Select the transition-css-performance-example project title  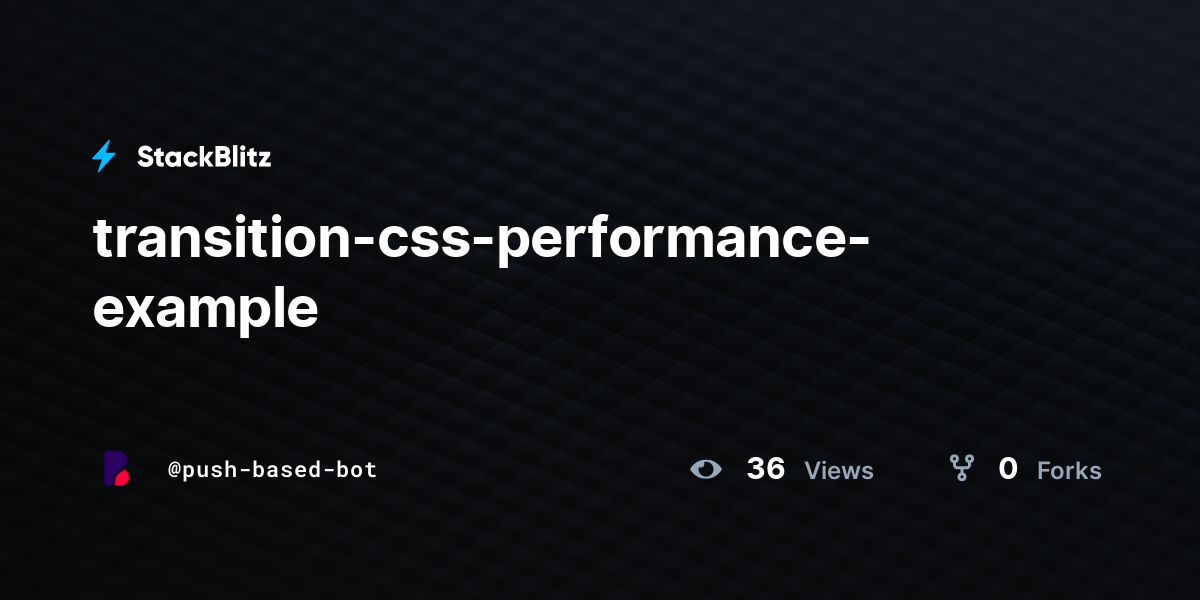481,272
